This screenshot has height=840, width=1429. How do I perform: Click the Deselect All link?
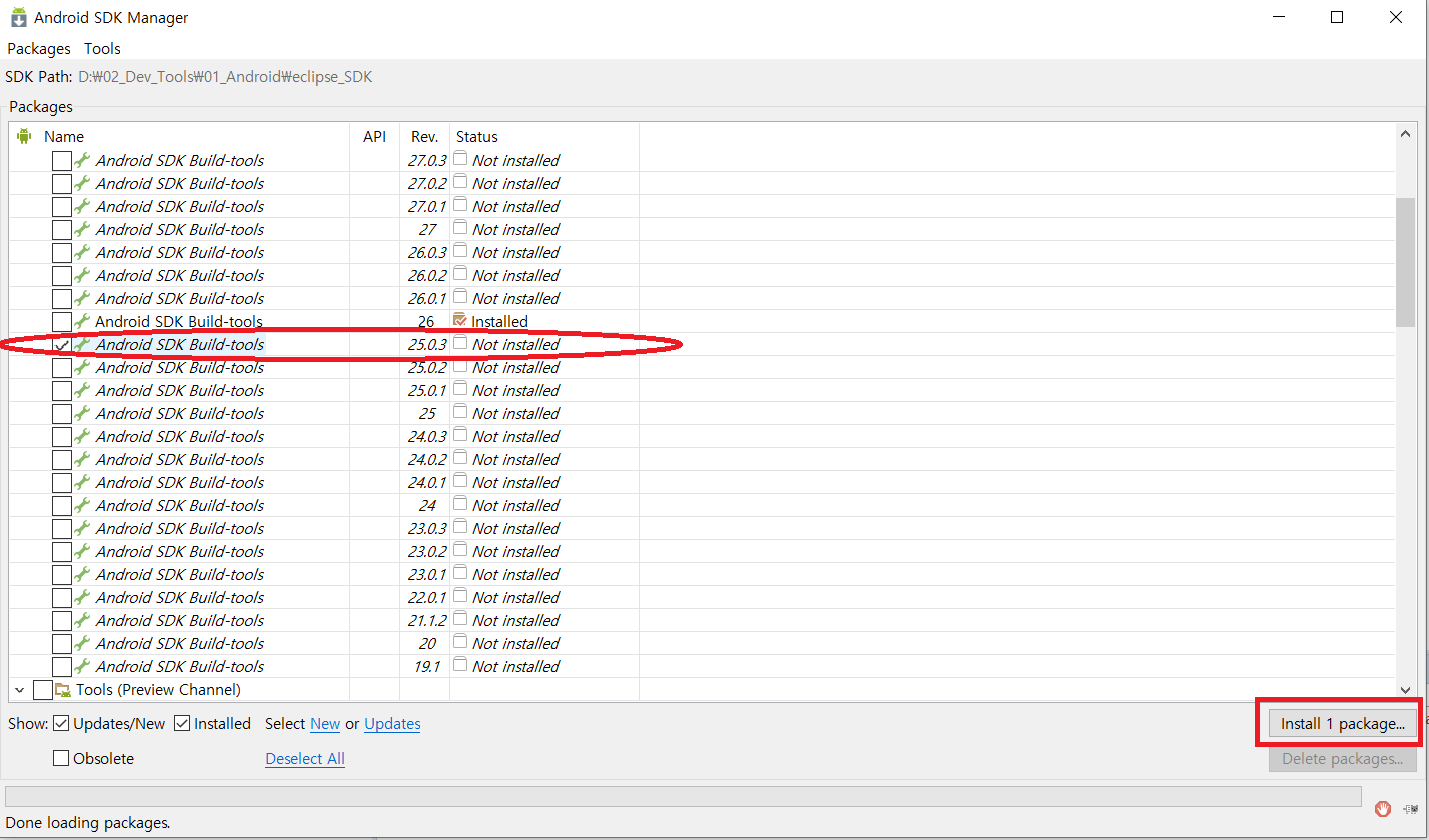coord(305,758)
